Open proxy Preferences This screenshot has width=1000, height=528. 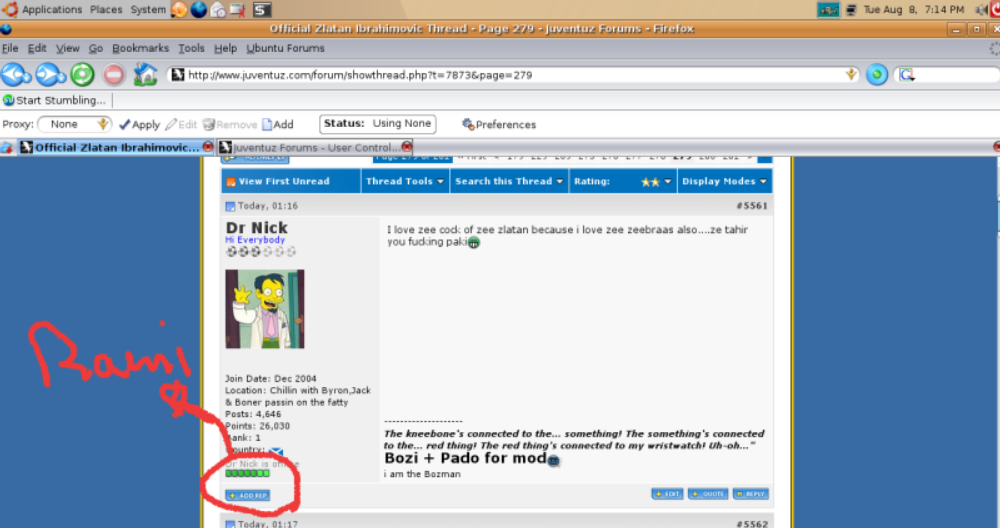tap(499, 124)
